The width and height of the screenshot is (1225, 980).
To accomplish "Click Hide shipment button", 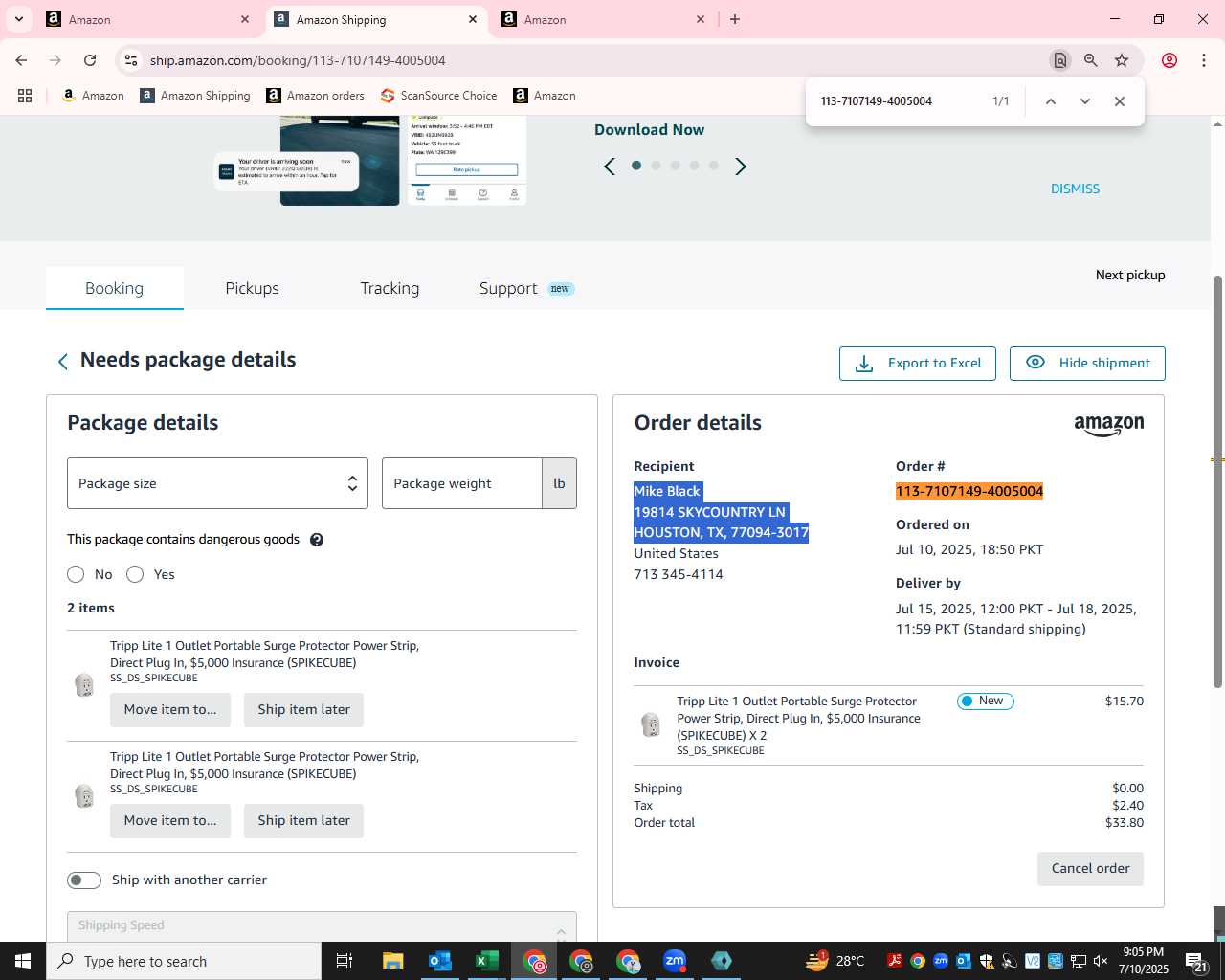I will pos(1087,364).
